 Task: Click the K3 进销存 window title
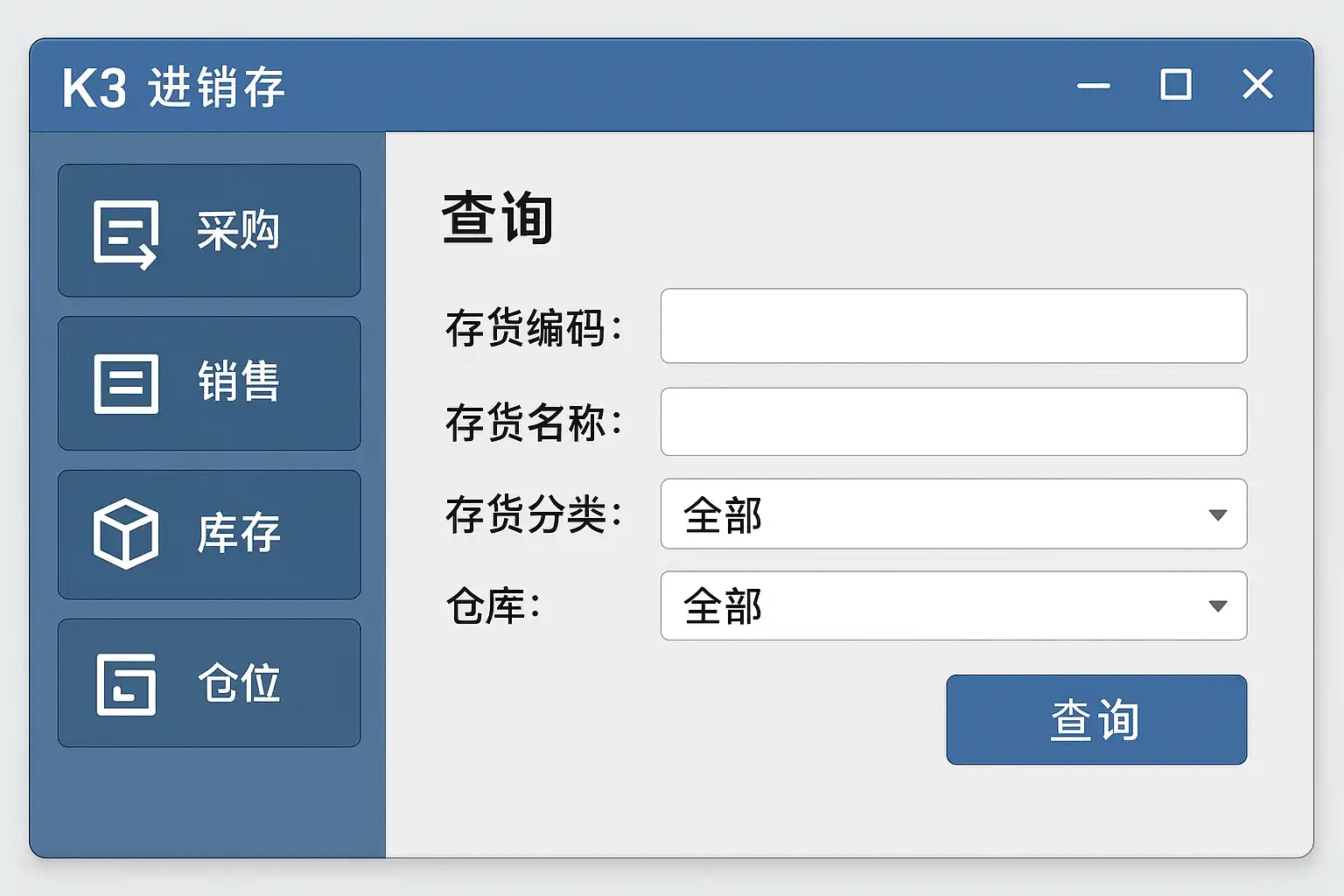174,87
